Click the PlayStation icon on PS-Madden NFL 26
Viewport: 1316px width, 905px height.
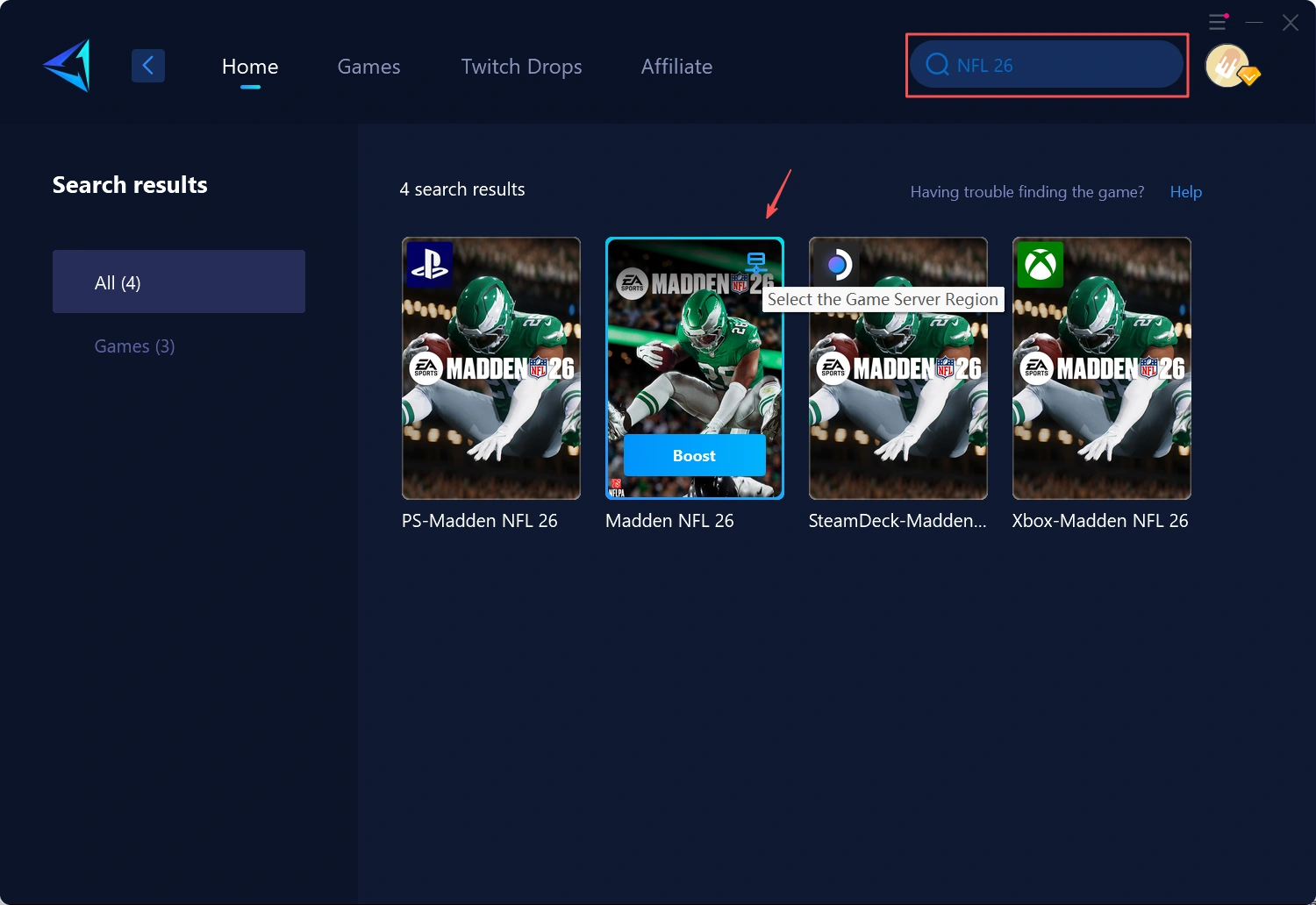pos(431,266)
